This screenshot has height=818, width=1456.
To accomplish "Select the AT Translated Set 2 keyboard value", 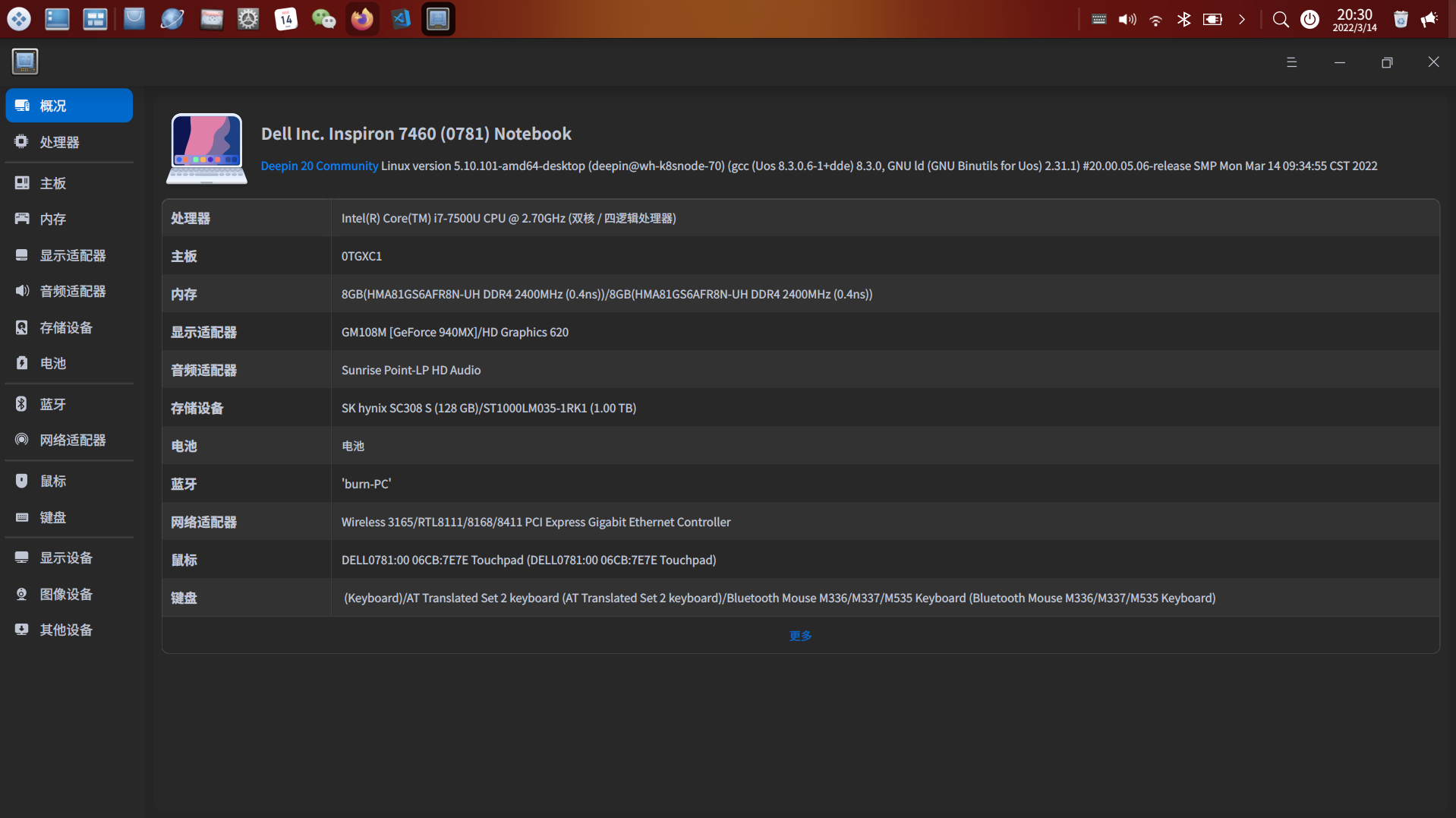I will click(780, 598).
